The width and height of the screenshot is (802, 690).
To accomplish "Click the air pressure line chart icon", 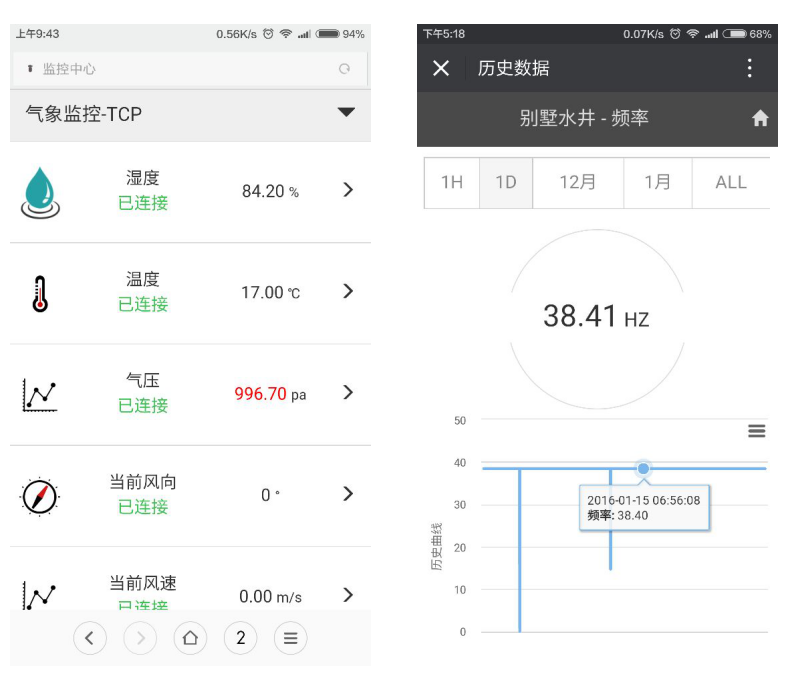I will pyautogui.click(x=40, y=395).
